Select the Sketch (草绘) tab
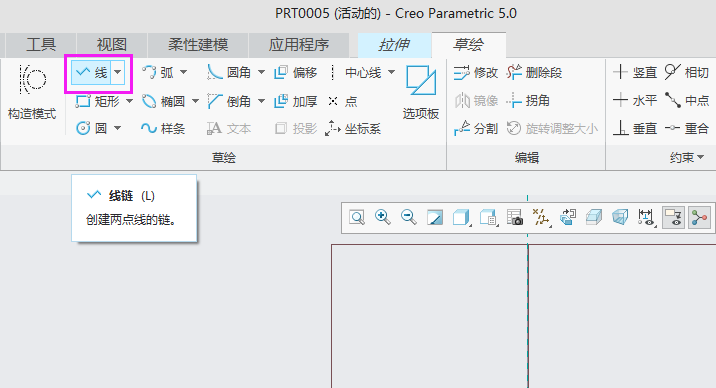 pos(469,45)
